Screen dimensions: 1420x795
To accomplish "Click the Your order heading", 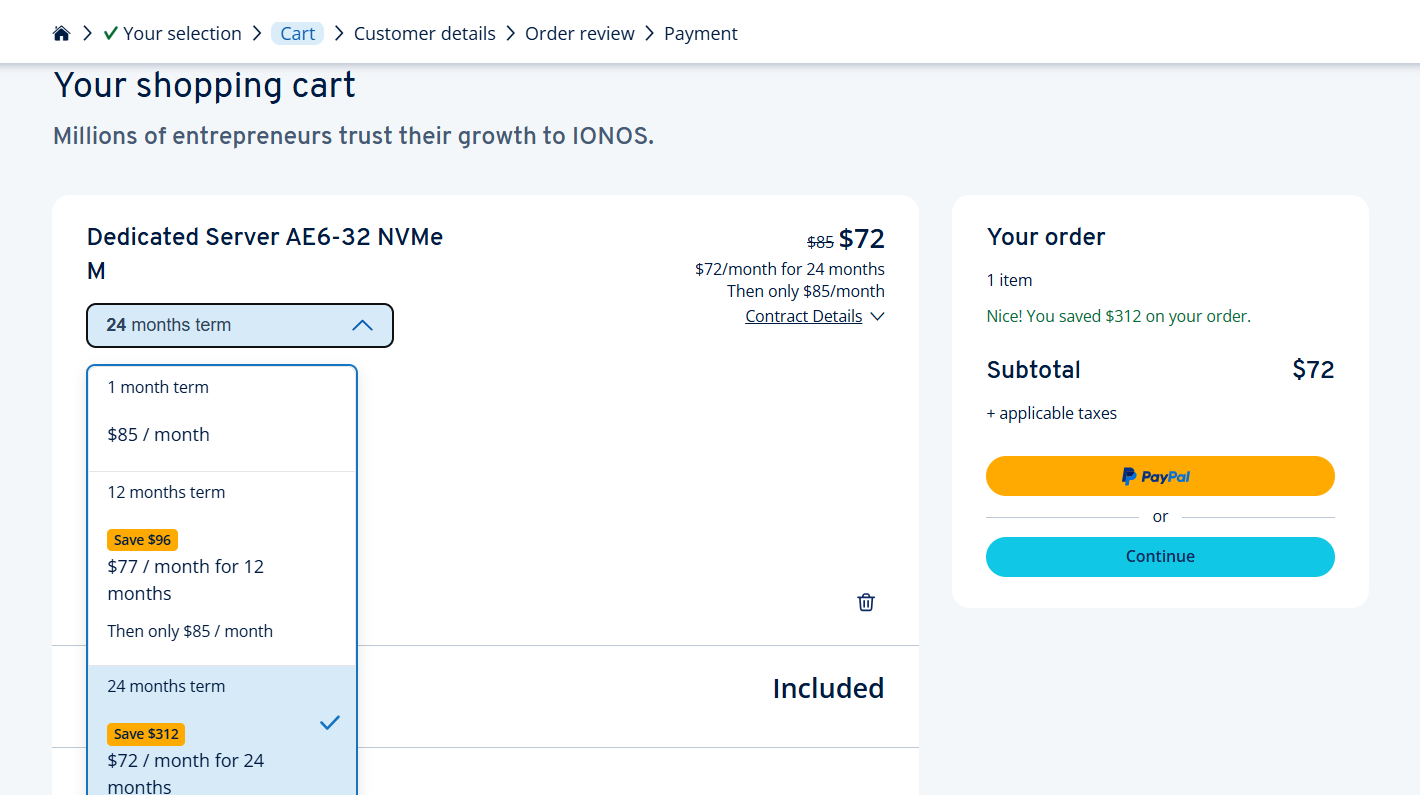I will 1046,237.
